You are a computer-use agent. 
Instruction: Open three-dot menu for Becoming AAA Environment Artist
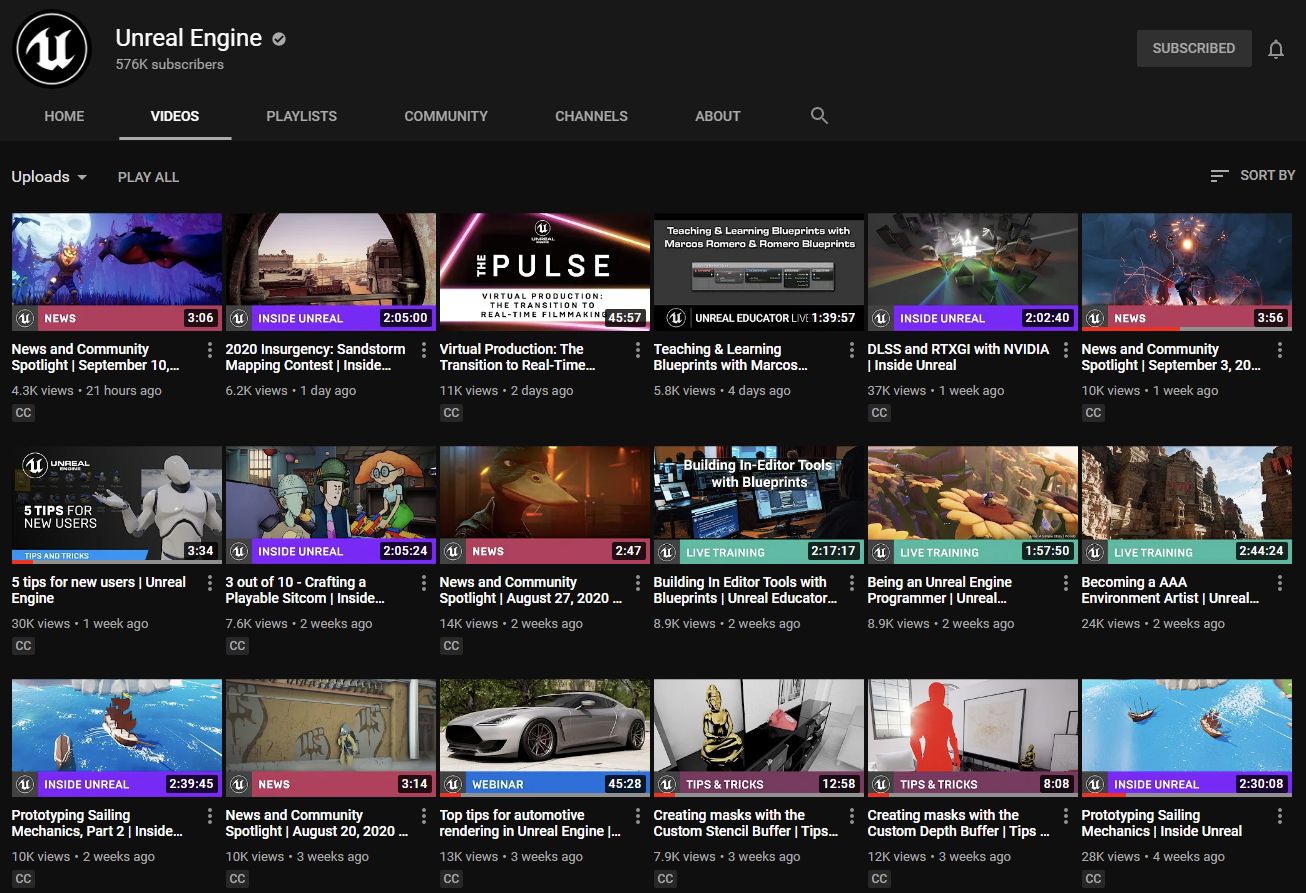1280,583
